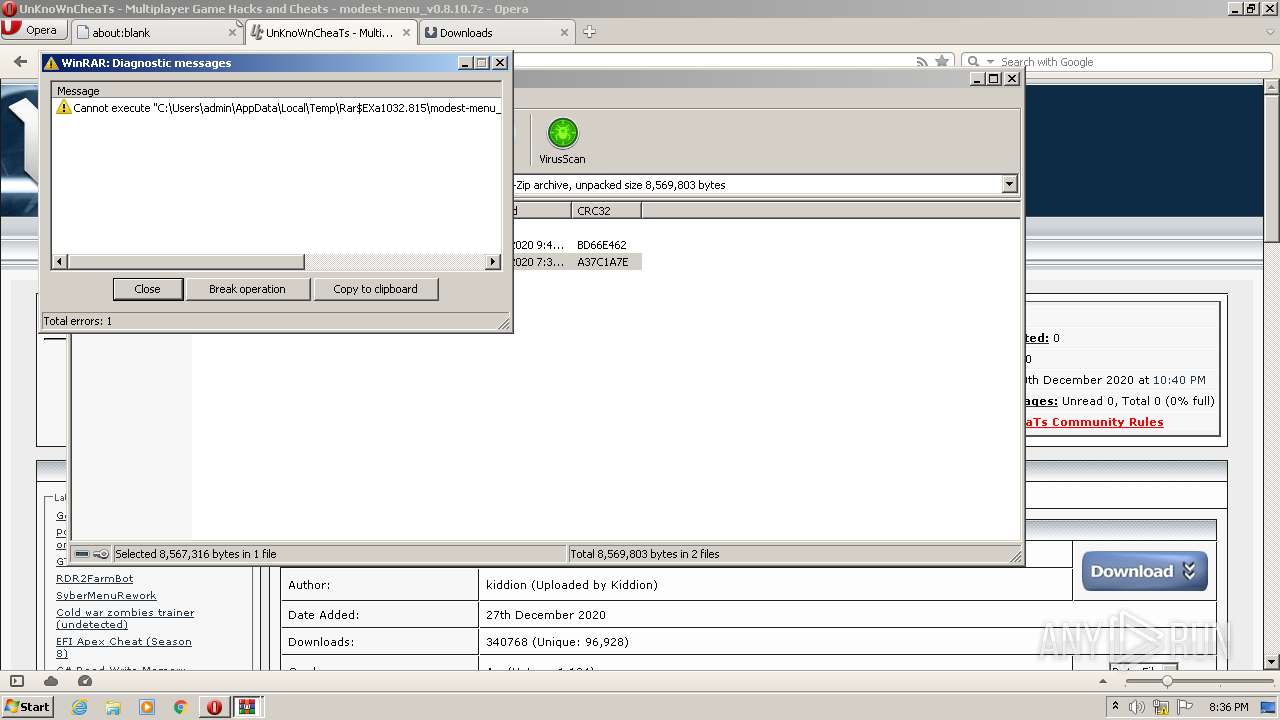Click the Download button on the page
This screenshot has width=1280, height=720.
coord(1144,571)
